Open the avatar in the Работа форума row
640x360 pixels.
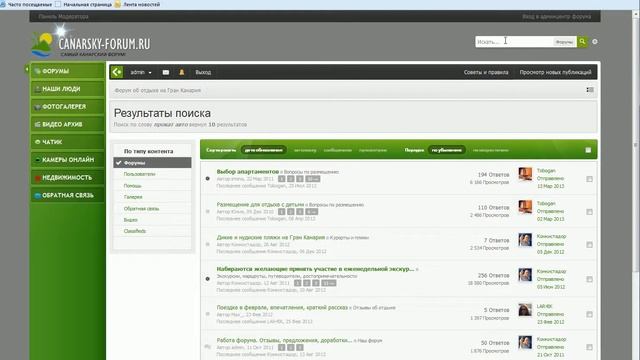(525, 342)
